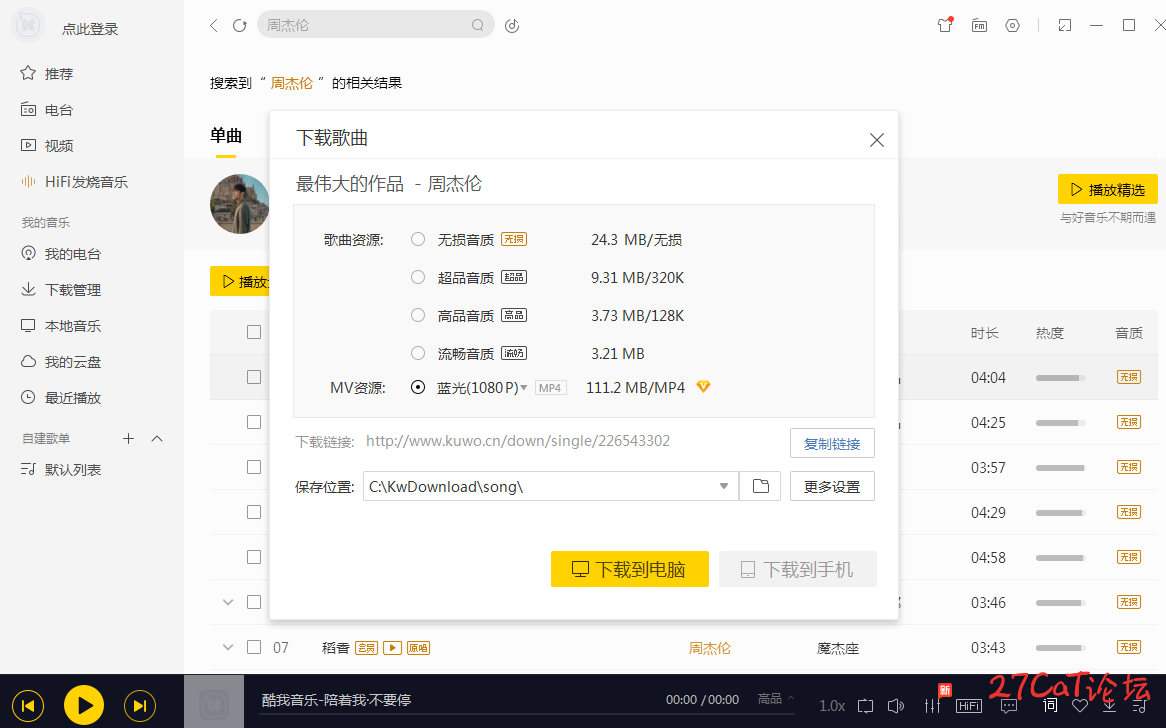Select 超品音质 radio option
The width and height of the screenshot is (1166, 728).
[418, 277]
